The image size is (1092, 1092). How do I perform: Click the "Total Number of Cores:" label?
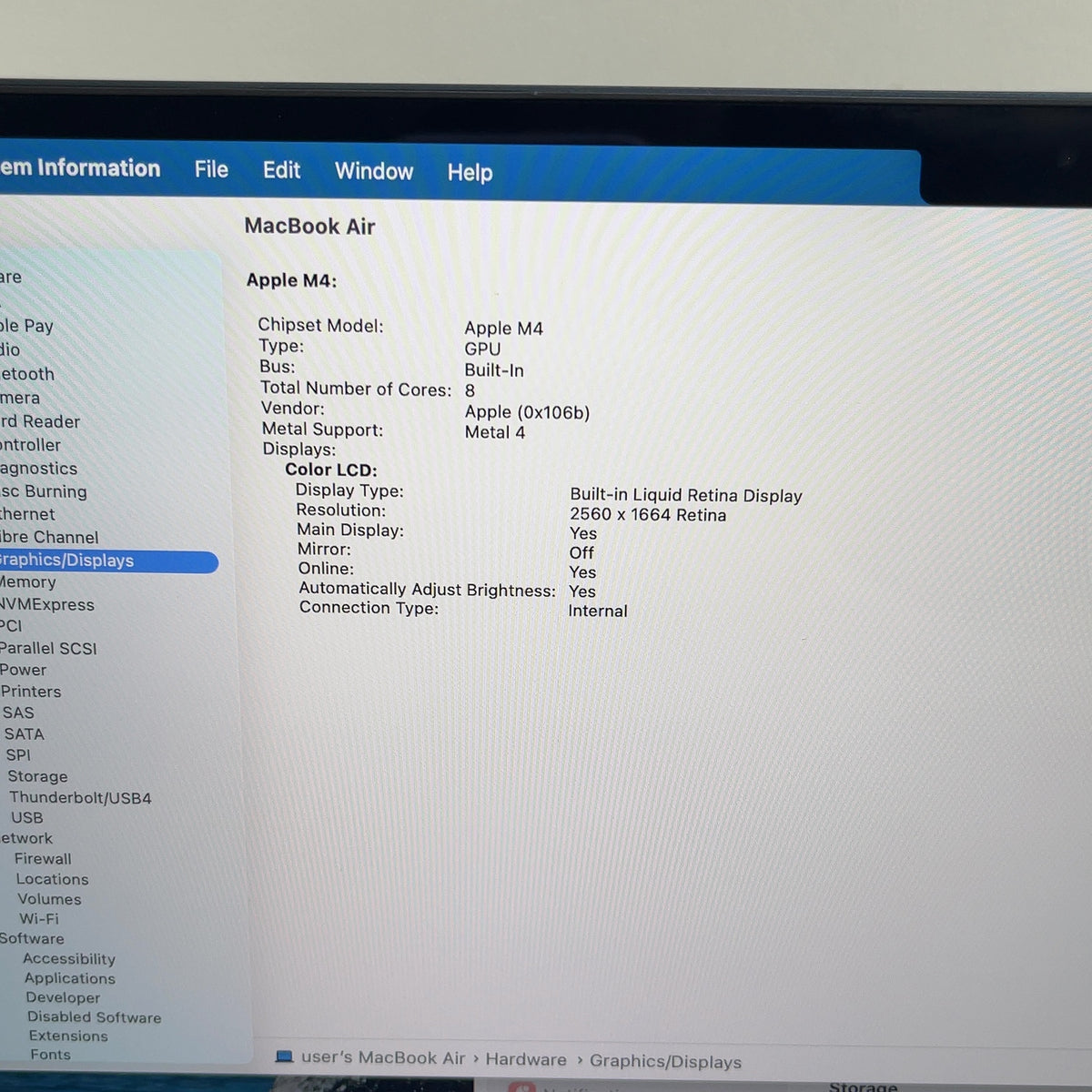(356, 389)
